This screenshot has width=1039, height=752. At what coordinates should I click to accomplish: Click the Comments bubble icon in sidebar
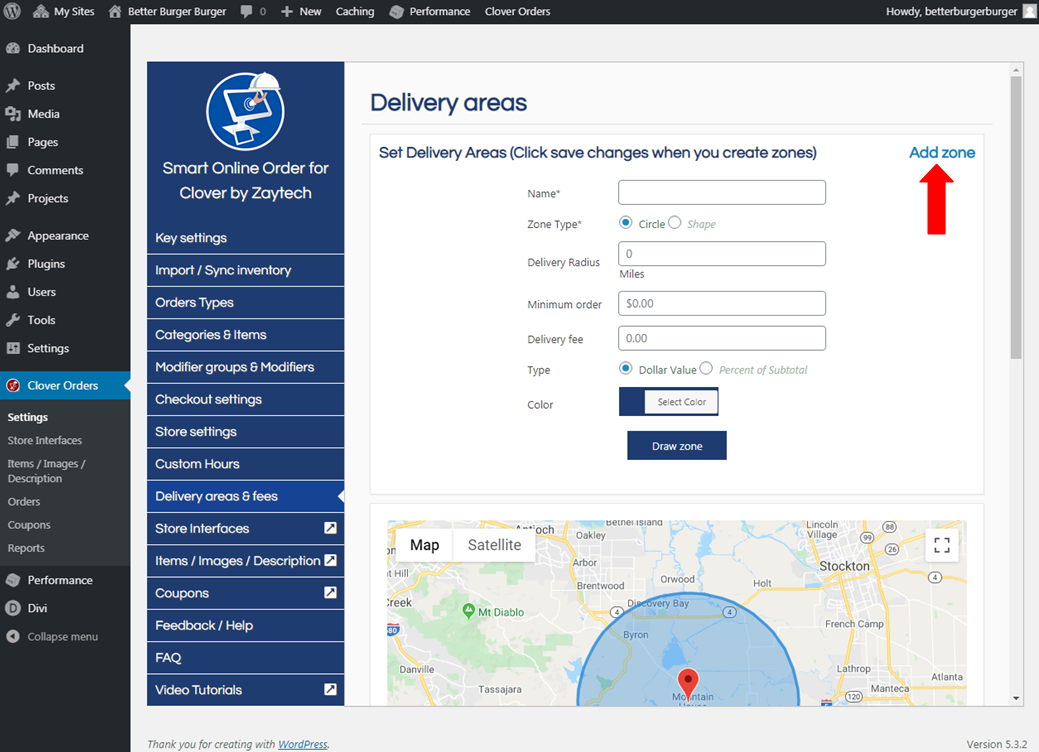[13, 170]
